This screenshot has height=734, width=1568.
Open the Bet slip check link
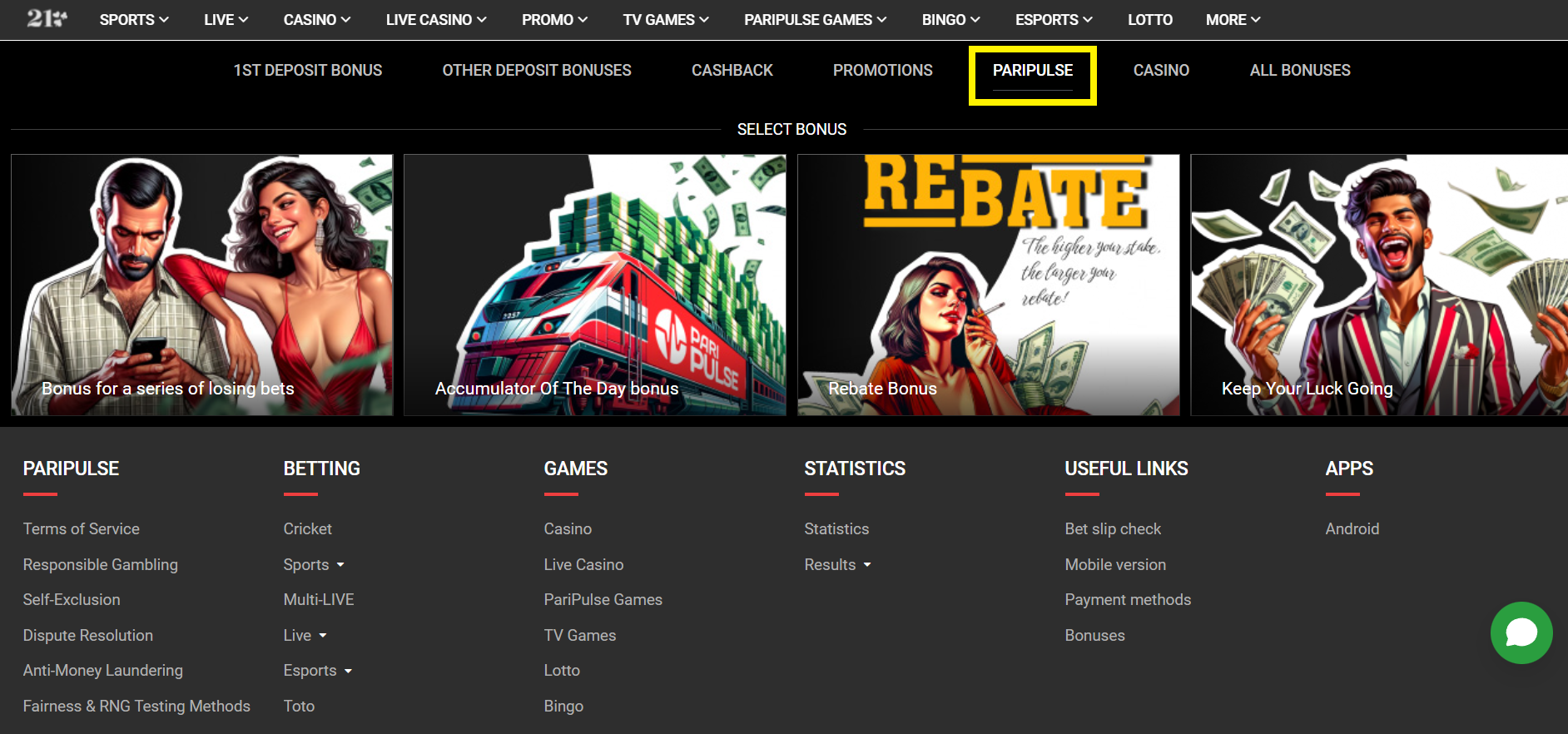pyautogui.click(x=1113, y=529)
